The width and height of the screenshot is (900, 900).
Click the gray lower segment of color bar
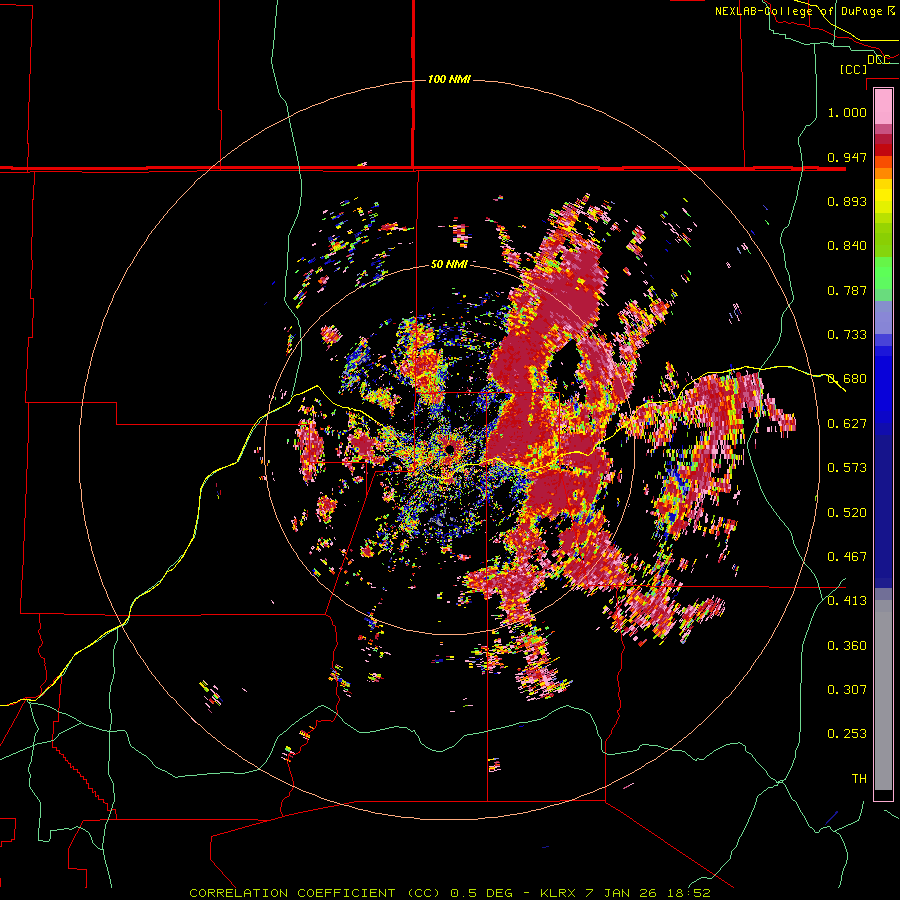(883, 695)
